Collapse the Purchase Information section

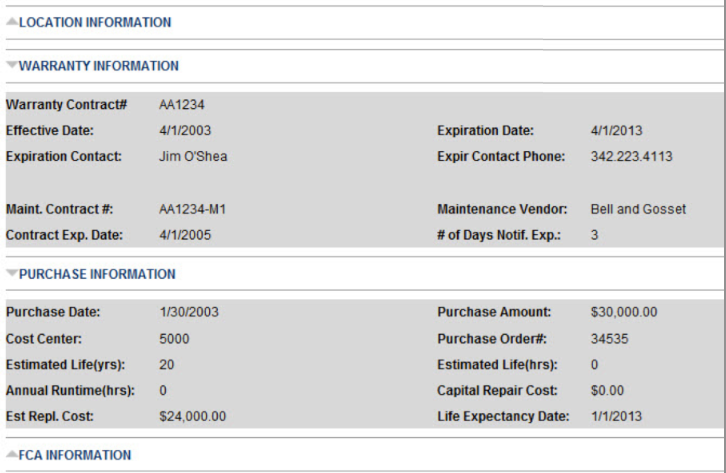point(96,274)
